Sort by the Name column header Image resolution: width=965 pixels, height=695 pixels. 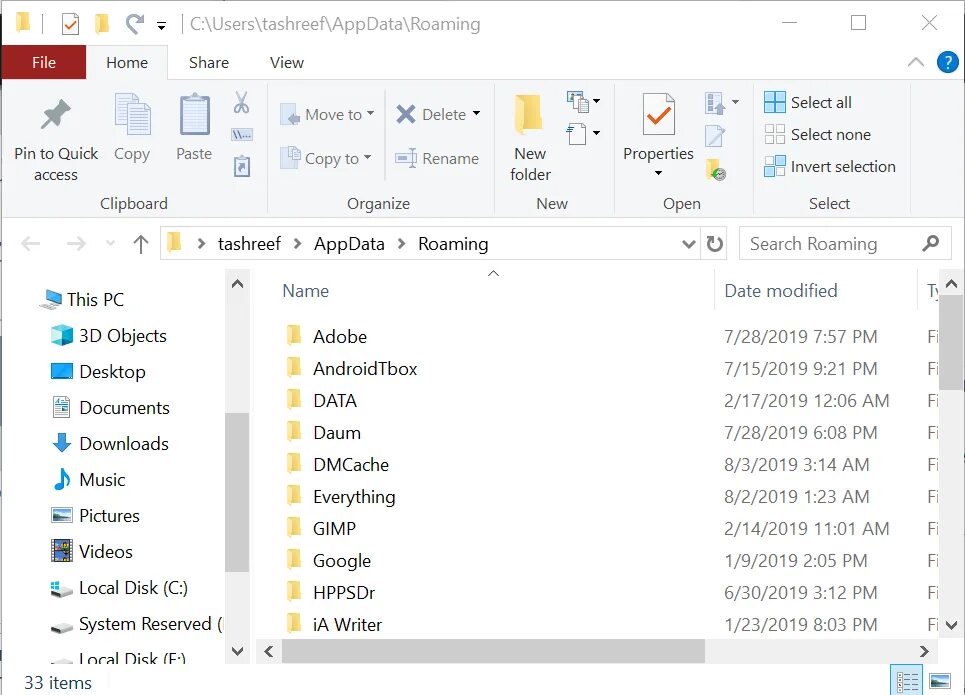[x=306, y=291]
